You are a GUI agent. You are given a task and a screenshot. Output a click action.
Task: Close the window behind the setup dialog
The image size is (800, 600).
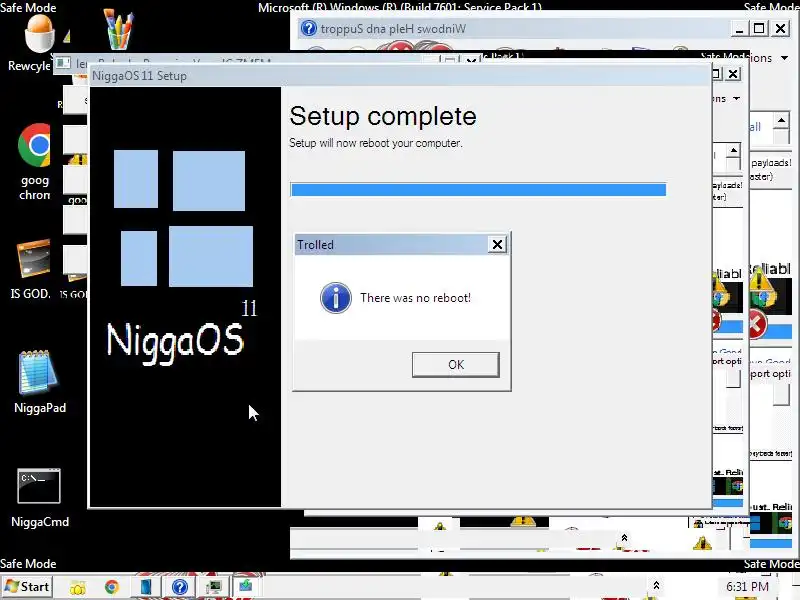click(x=733, y=74)
